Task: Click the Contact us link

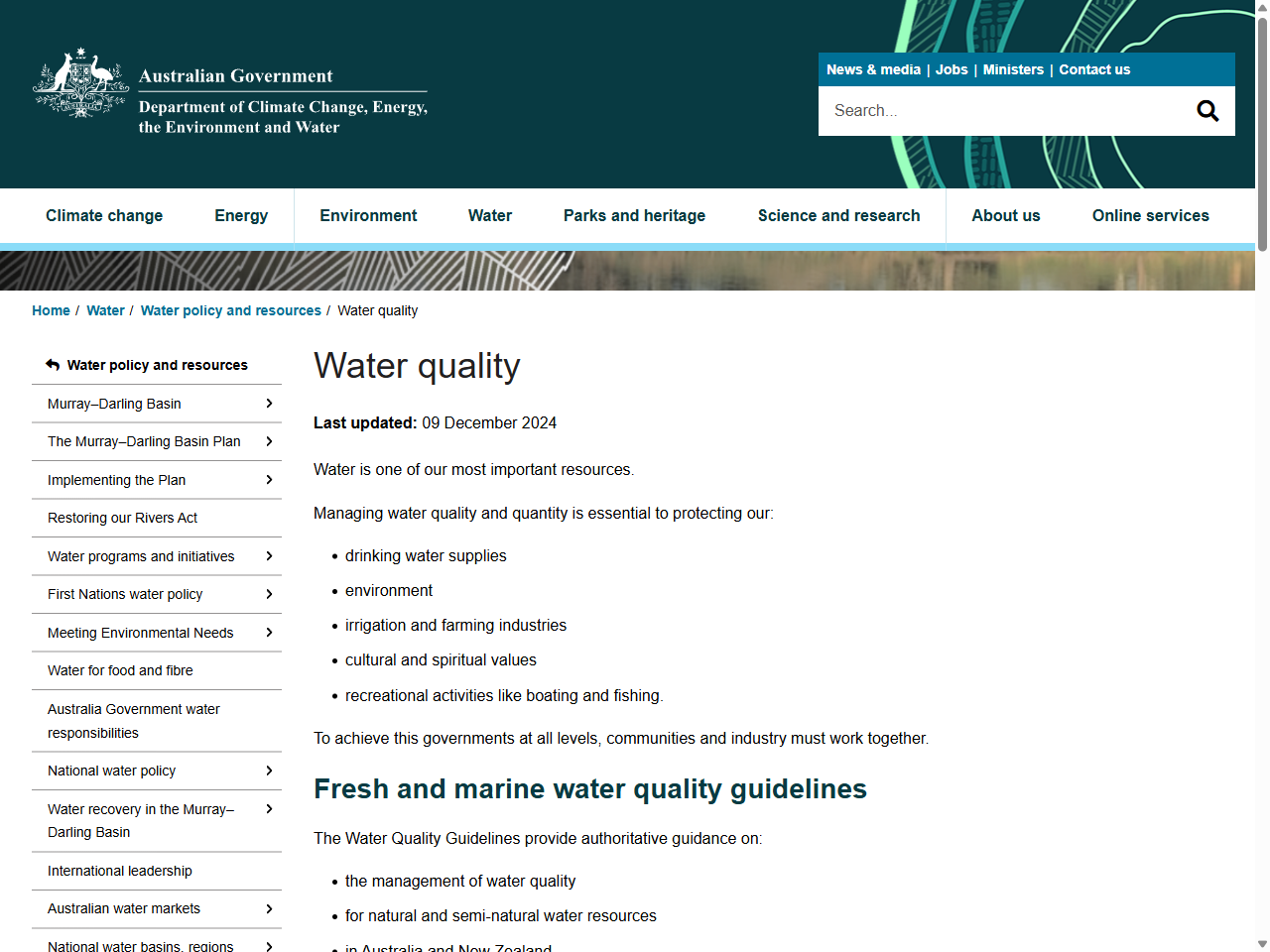Action: [x=1094, y=69]
